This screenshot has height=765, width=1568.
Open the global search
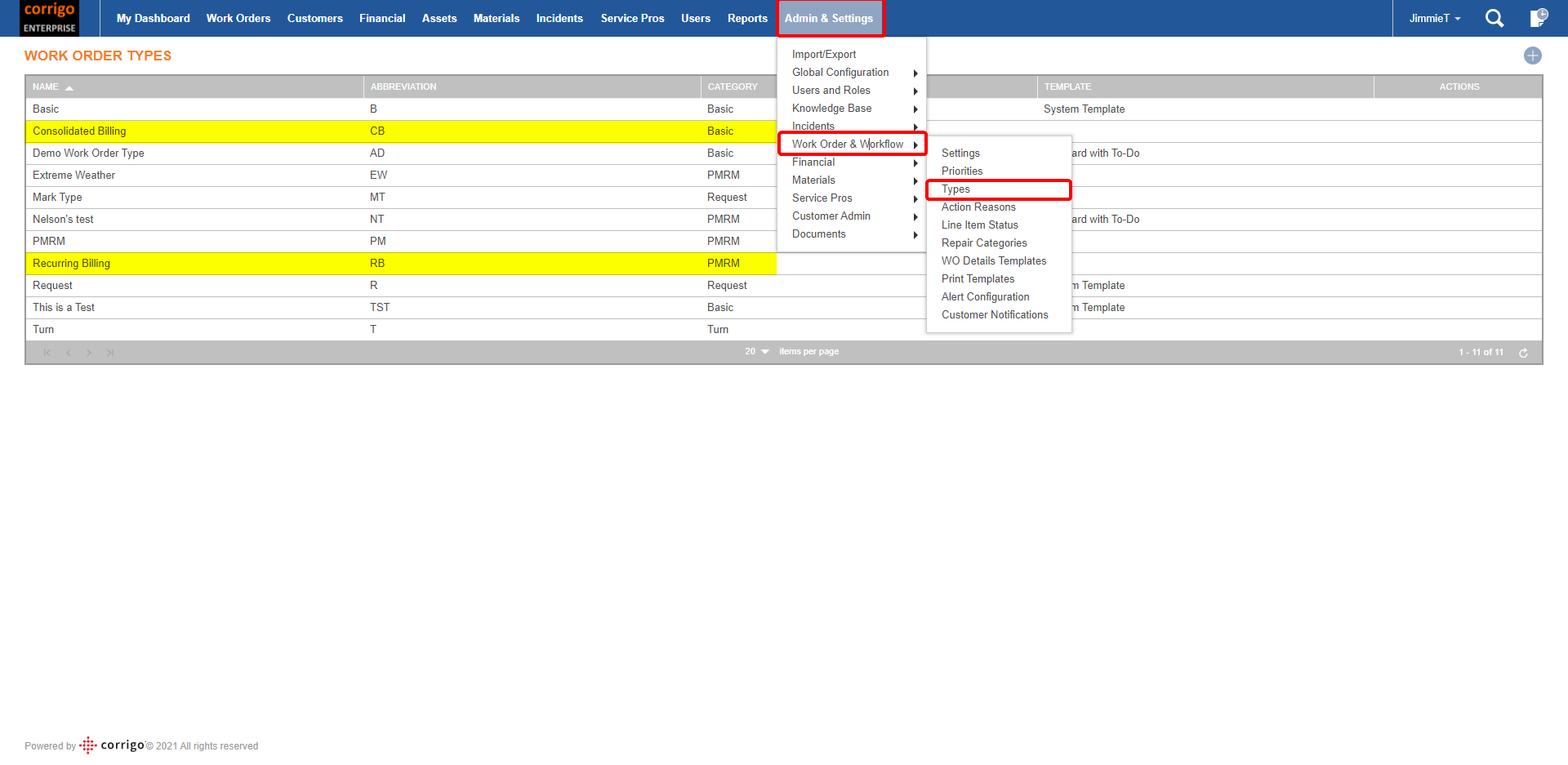[x=1494, y=18]
